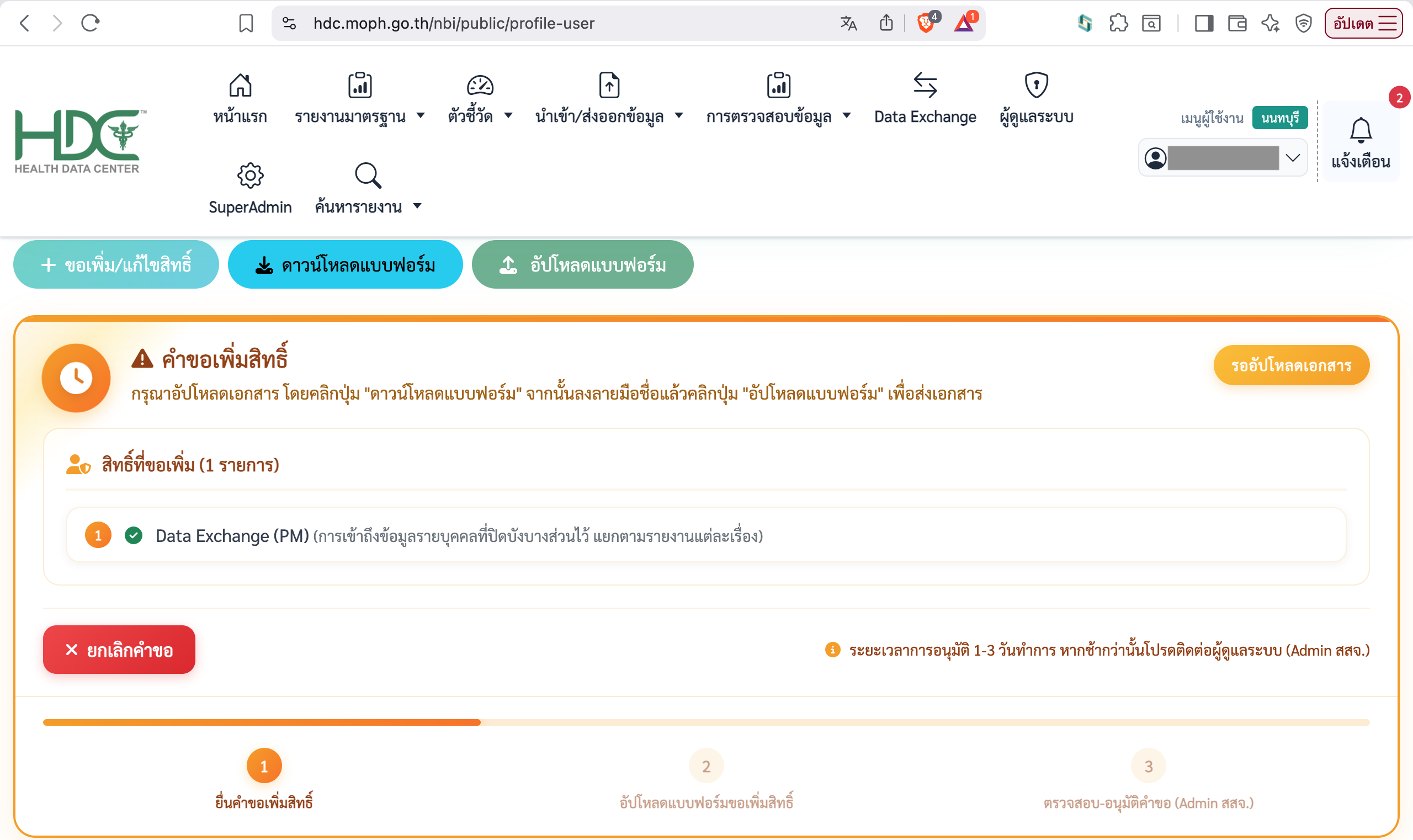Screen dimensions: 1413x840
Task: Expand the ค้นหารายงาน dropdown menu
Action: click(x=368, y=189)
